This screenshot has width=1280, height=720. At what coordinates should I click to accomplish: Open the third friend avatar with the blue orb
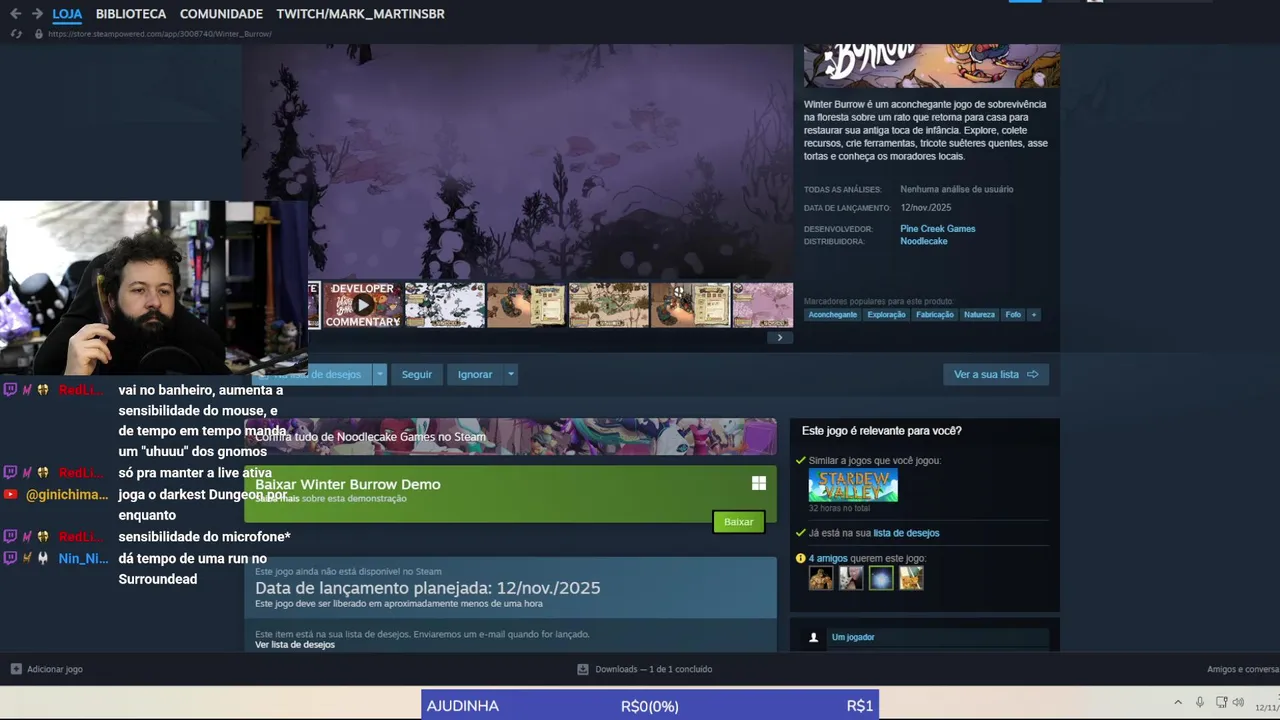pos(881,578)
